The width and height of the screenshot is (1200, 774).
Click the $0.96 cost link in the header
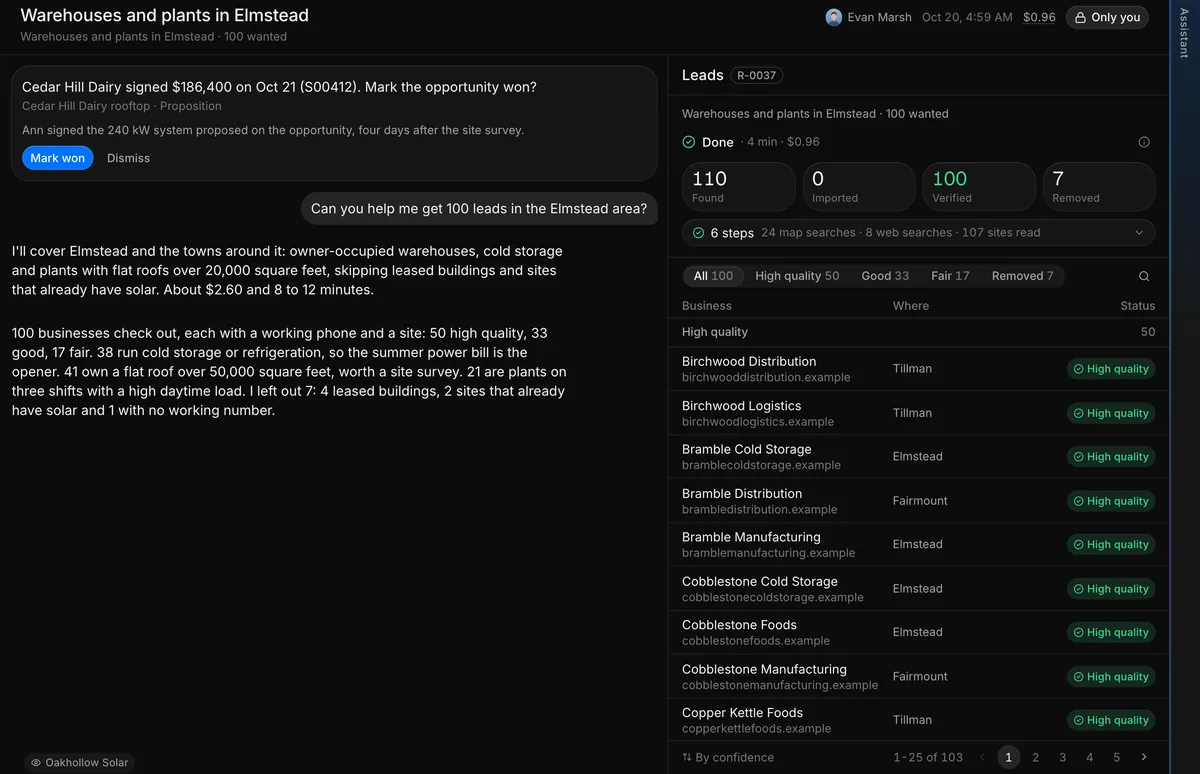pyautogui.click(x=1039, y=17)
